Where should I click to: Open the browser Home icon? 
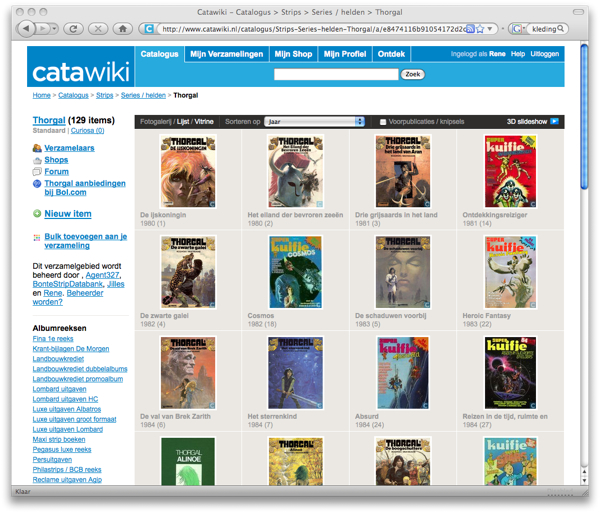(x=122, y=29)
